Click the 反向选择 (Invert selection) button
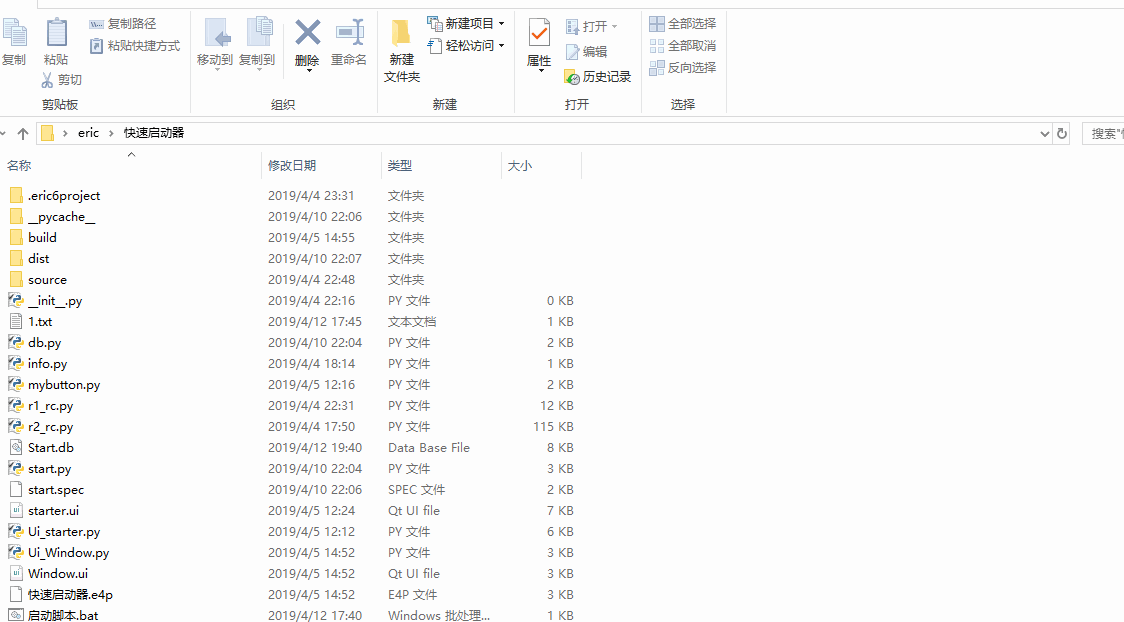 tap(683, 68)
